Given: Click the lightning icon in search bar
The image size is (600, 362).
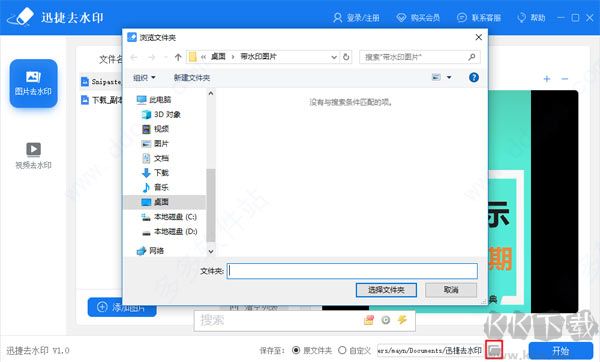Looking at the screenshot, I should [x=402, y=320].
